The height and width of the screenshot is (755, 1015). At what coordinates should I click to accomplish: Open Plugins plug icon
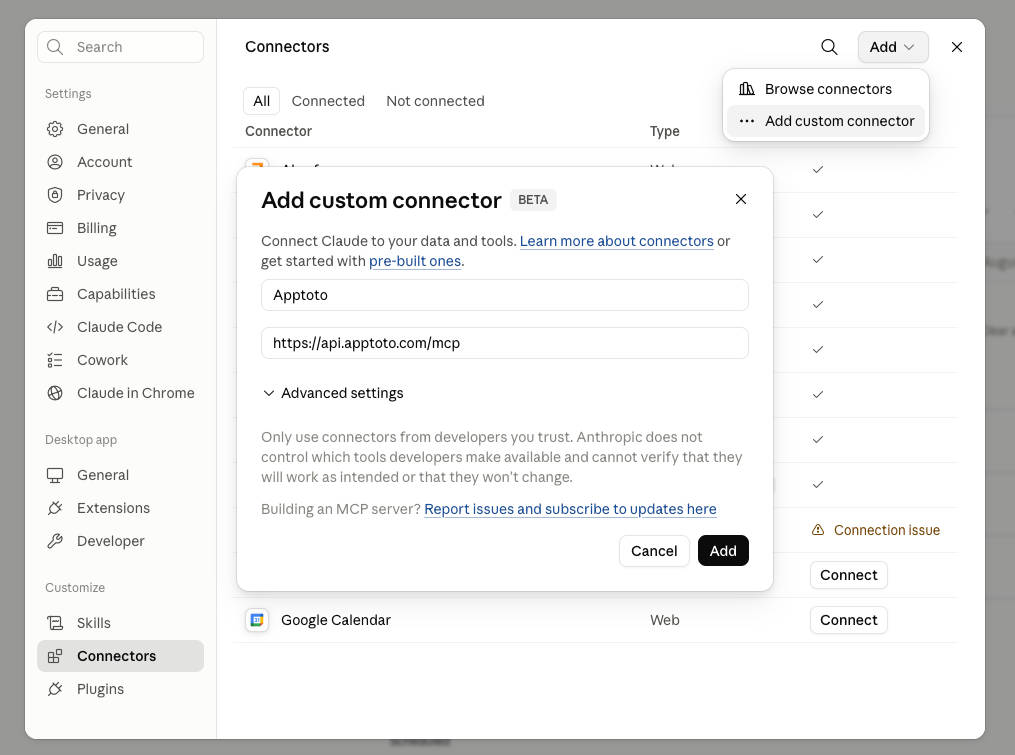tap(55, 689)
